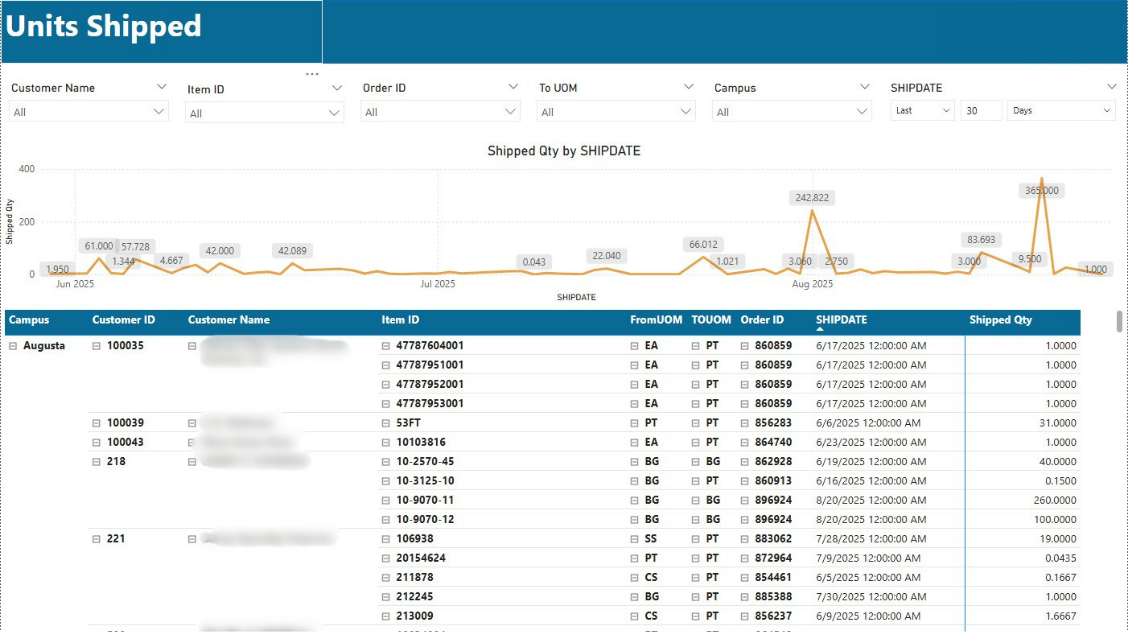Open the More options ellipsis above the slicers
This screenshot has height=632, width=1128.
tap(312, 72)
